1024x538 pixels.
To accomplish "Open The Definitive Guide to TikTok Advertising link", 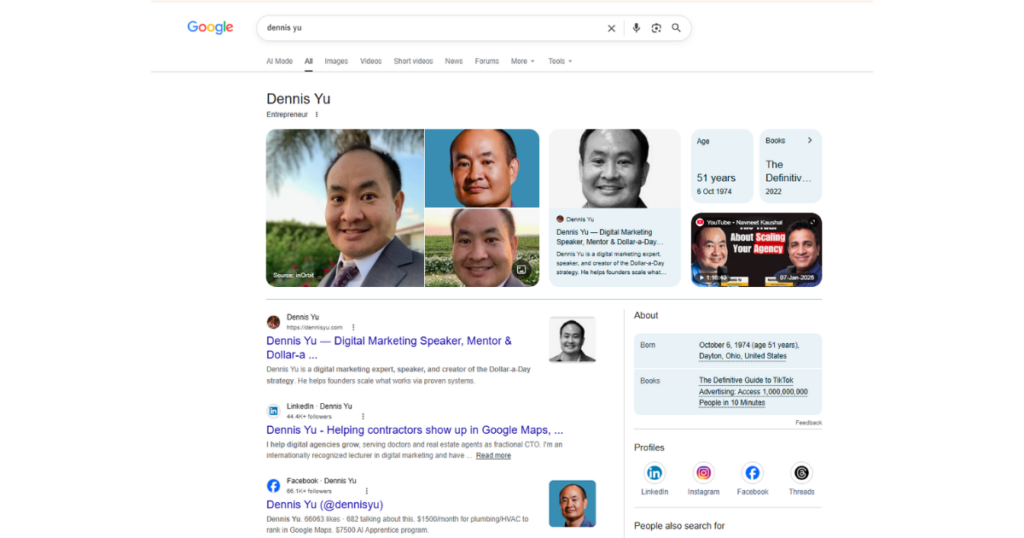I will click(753, 392).
